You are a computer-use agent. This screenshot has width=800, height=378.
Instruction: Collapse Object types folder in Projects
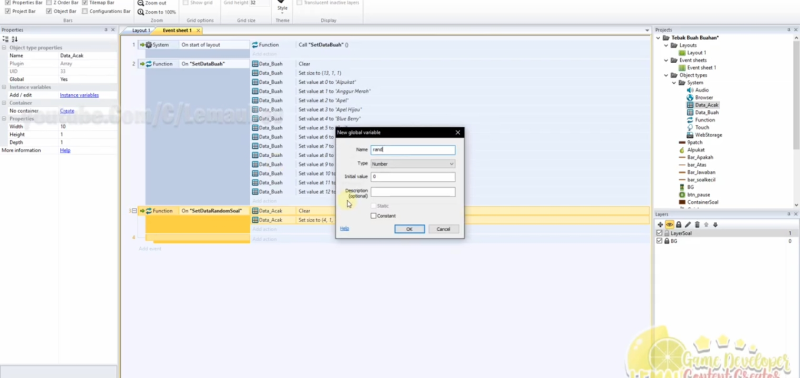pyautogui.click(x=666, y=75)
